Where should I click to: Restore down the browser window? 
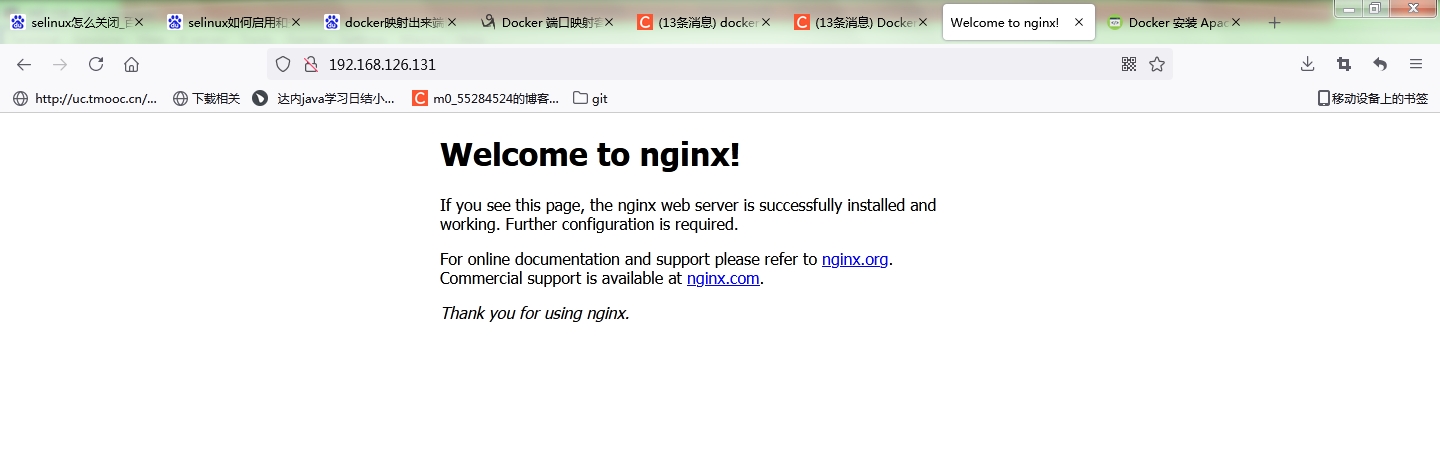pos(1375,8)
